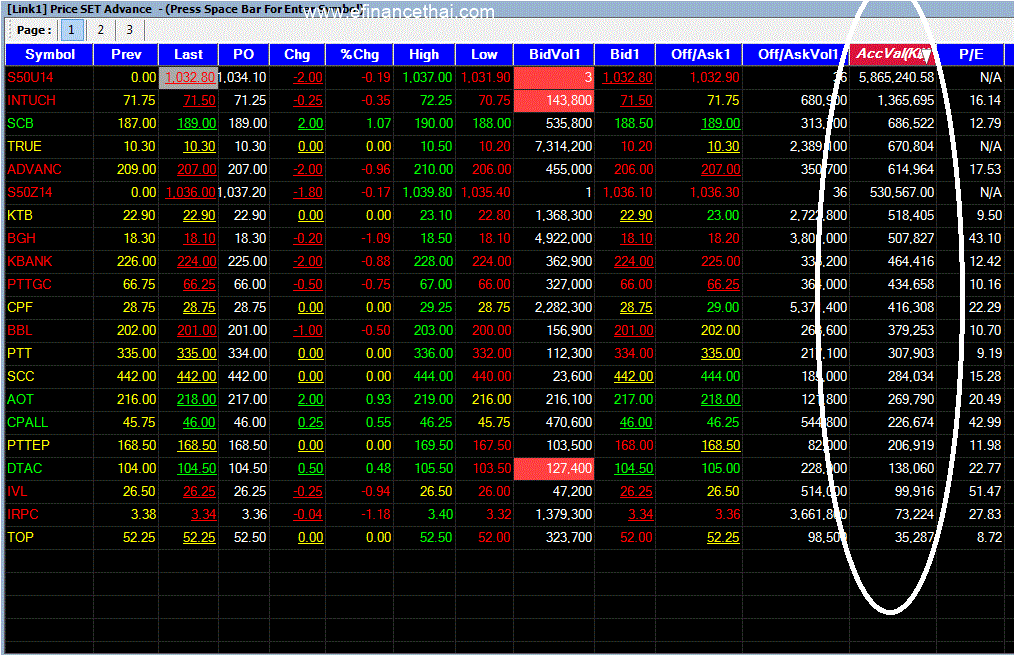This screenshot has width=1014, height=655.
Task: Click the highlighted last price 1,032.80
Action: [190, 78]
